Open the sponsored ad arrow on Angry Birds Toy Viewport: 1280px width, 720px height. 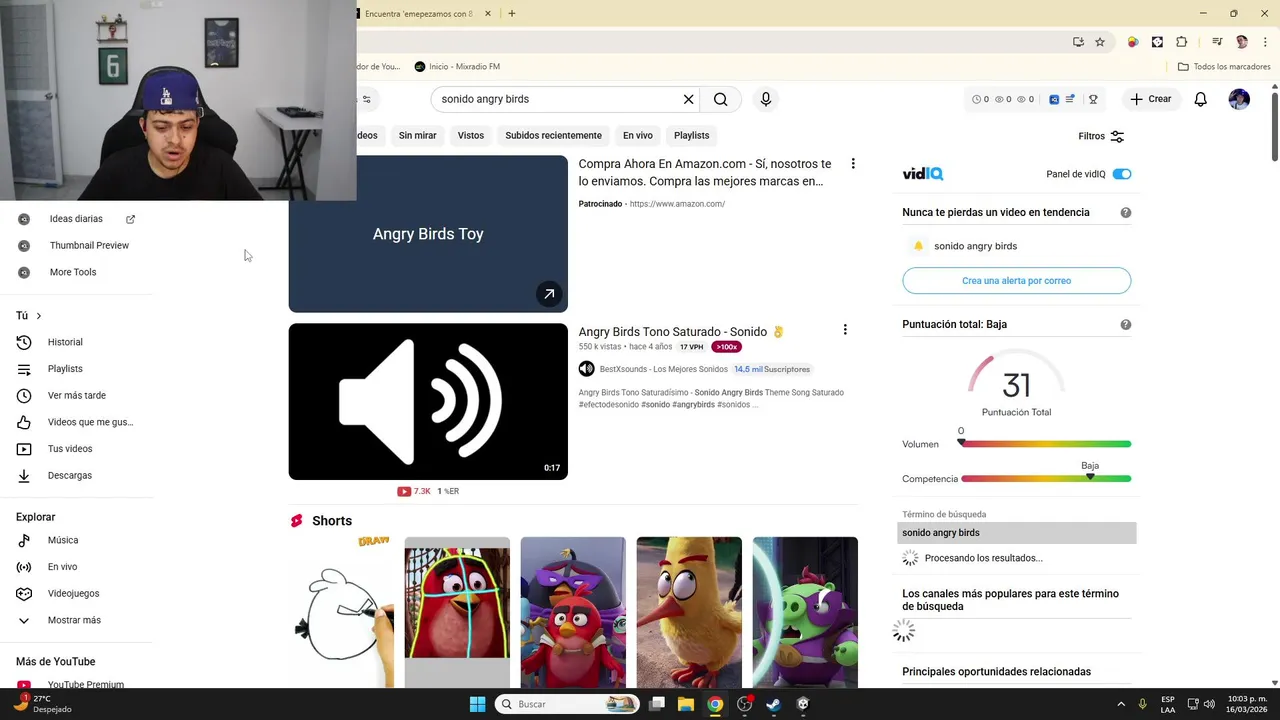coord(549,294)
